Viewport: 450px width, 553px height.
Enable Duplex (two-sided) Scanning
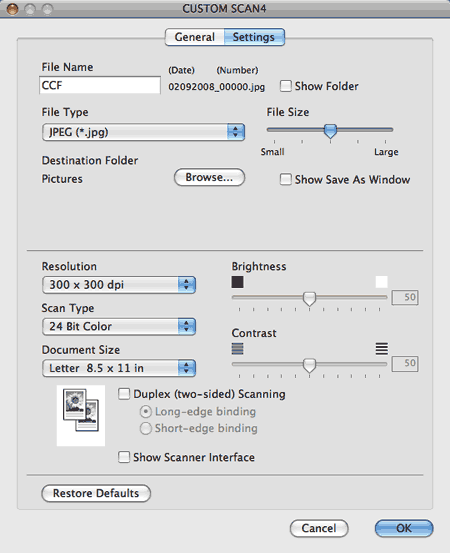(x=124, y=394)
